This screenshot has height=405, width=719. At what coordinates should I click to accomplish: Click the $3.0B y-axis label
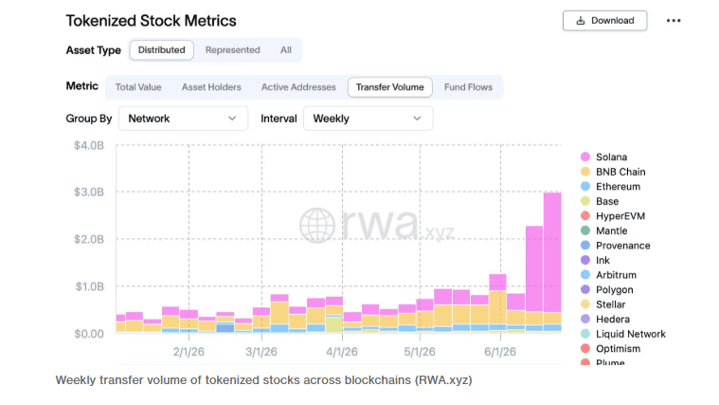coord(89,192)
